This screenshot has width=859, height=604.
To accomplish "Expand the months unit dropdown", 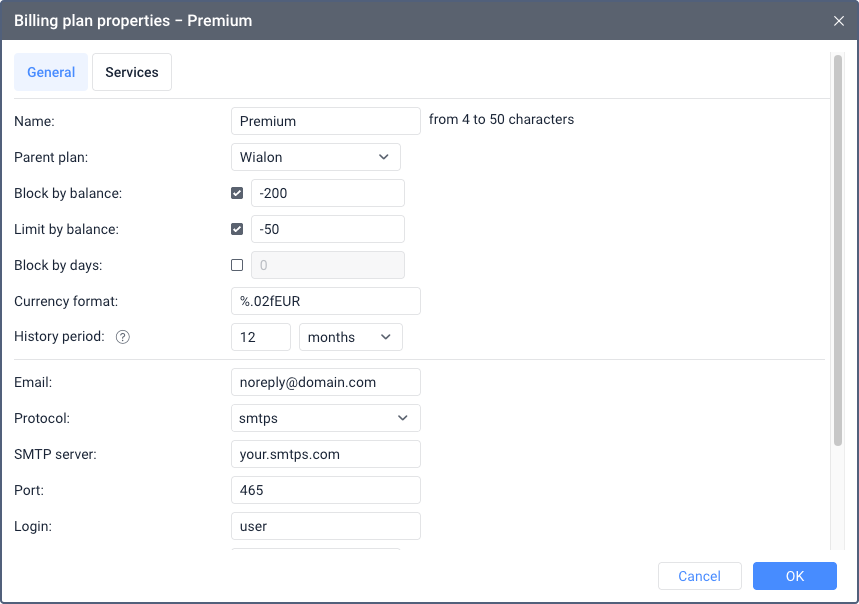I will point(350,337).
